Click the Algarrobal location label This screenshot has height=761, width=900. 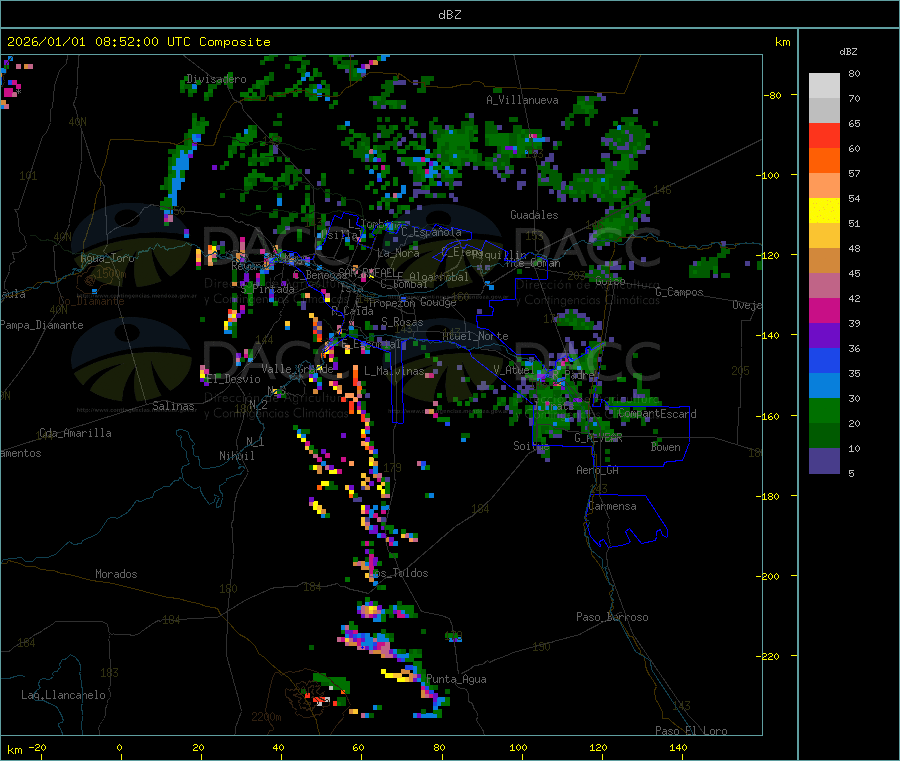[439, 277]
